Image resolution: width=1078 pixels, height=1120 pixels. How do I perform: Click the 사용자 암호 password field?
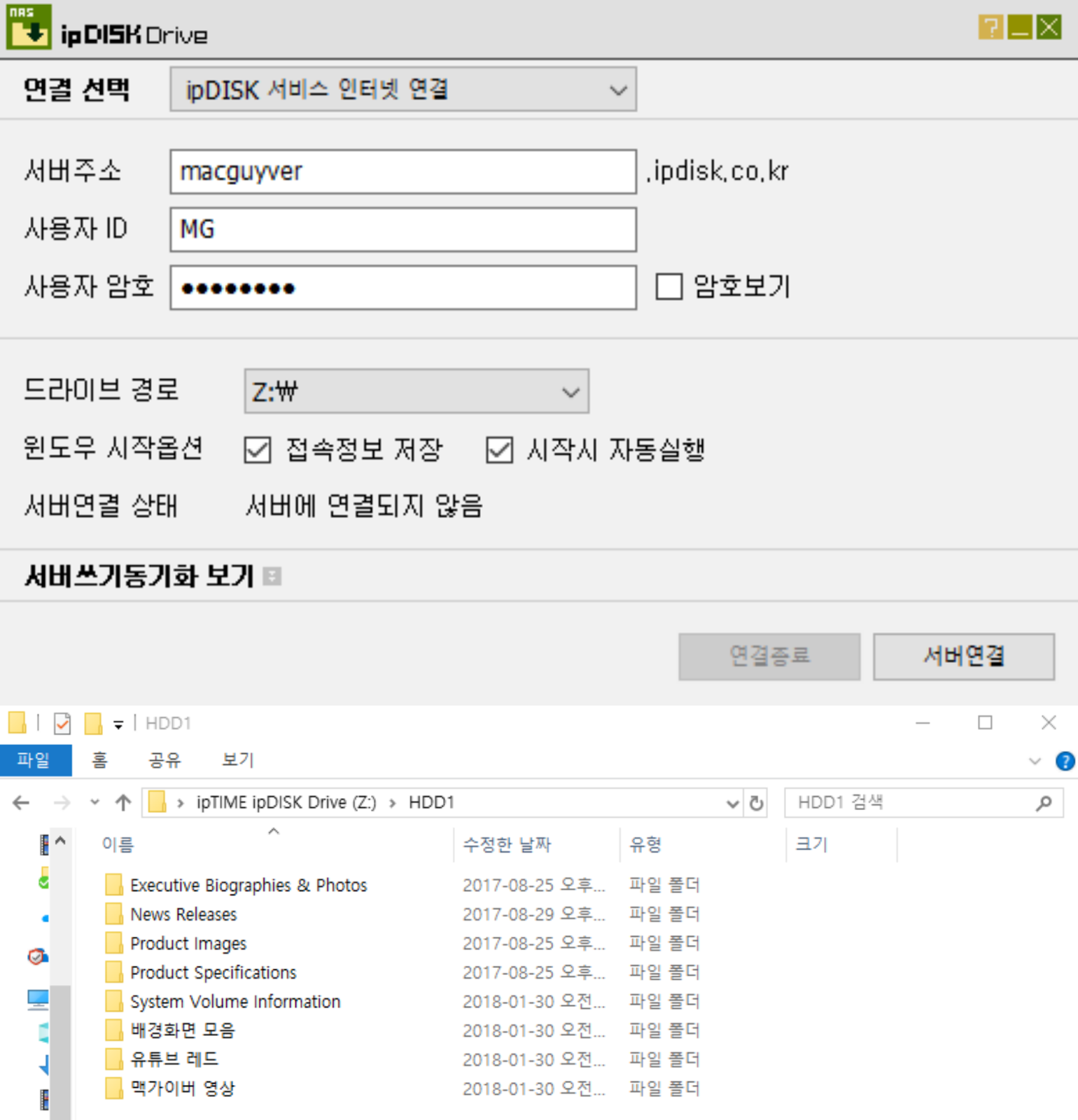403,288
